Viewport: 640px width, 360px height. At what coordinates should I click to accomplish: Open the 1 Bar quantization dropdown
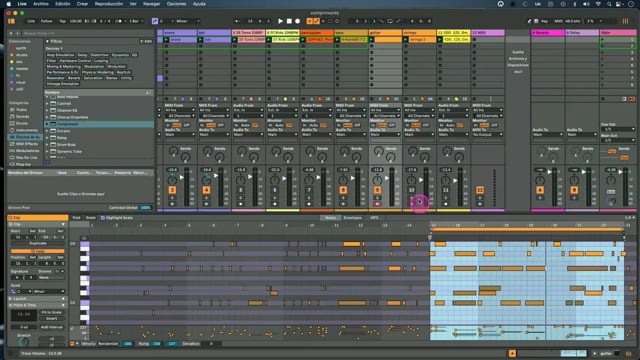pos(136,21)
